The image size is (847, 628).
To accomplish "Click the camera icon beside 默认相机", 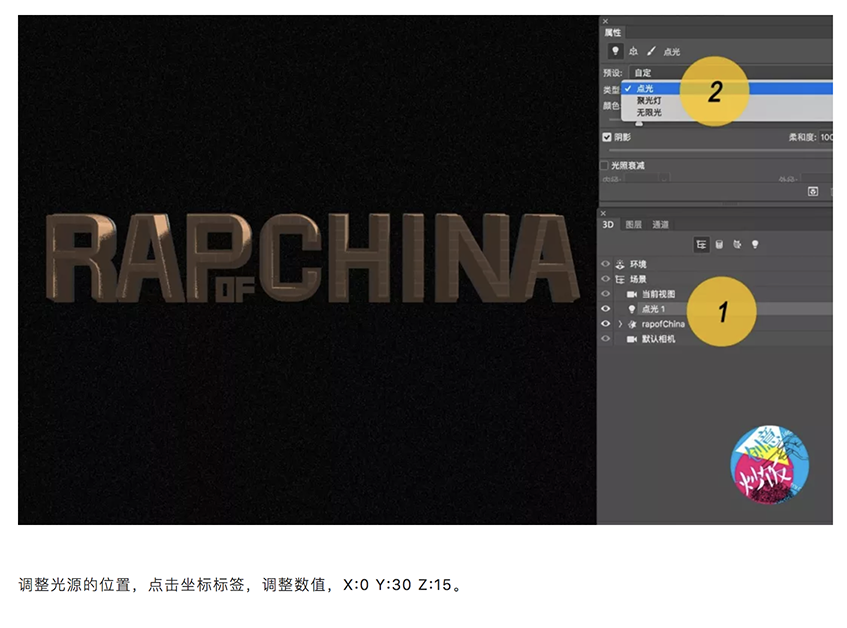I will 631,339.
